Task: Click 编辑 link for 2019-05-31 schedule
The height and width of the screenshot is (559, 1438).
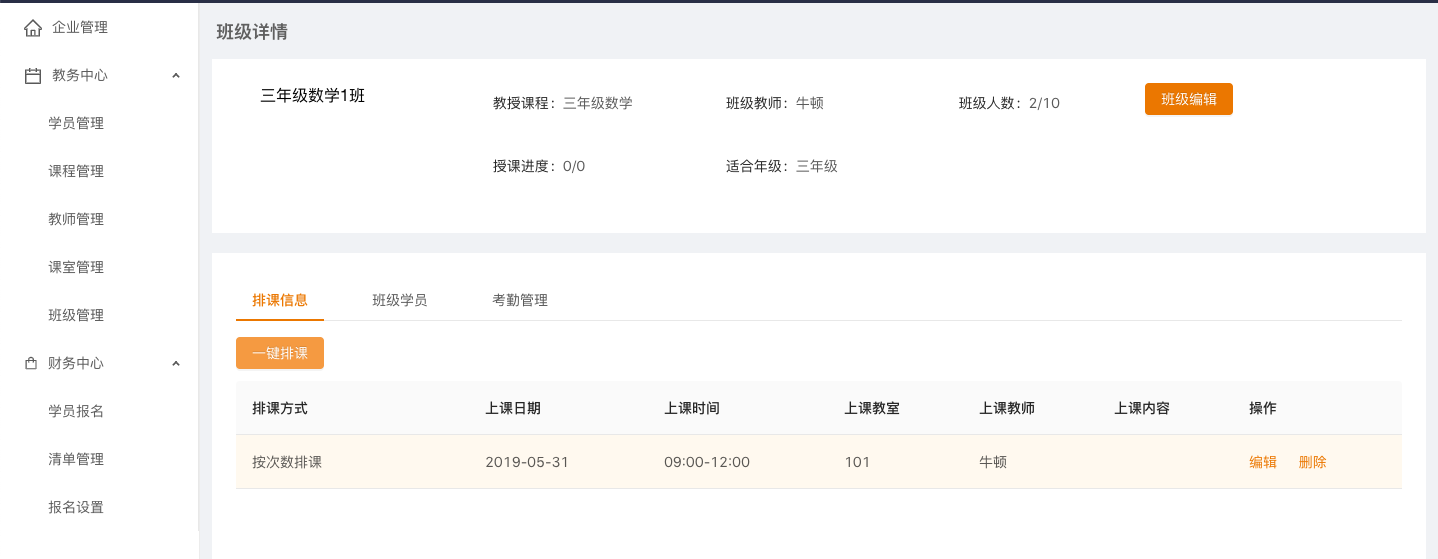Action: 1263,462
